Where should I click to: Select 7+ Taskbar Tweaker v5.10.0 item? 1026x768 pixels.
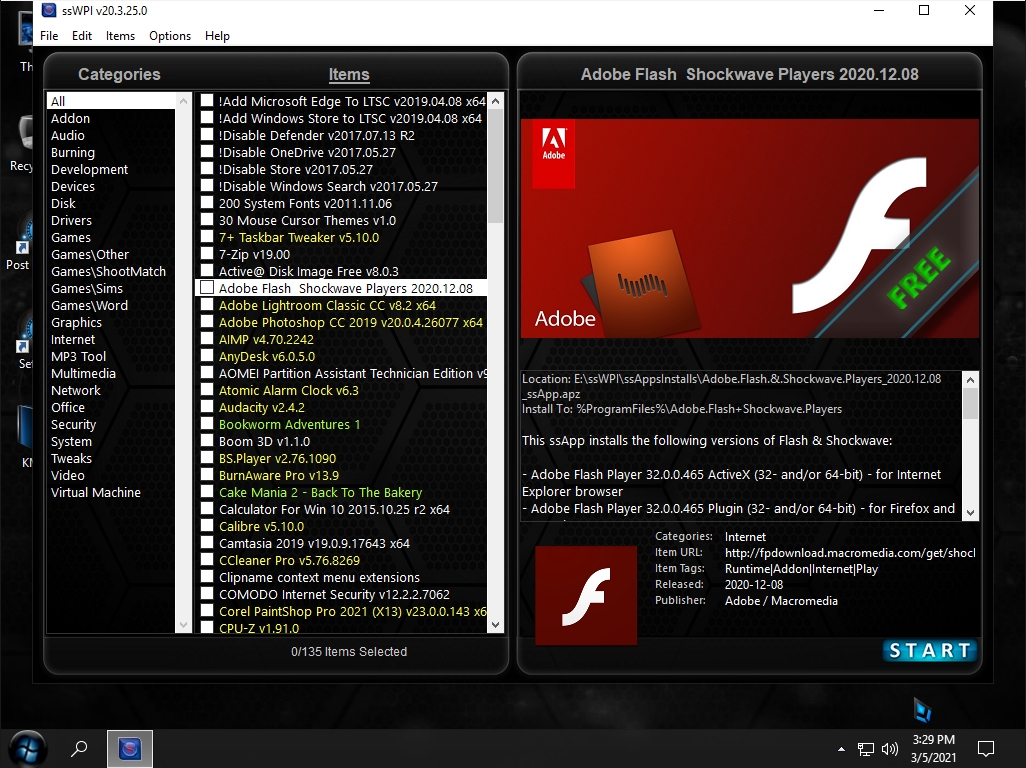299,237
